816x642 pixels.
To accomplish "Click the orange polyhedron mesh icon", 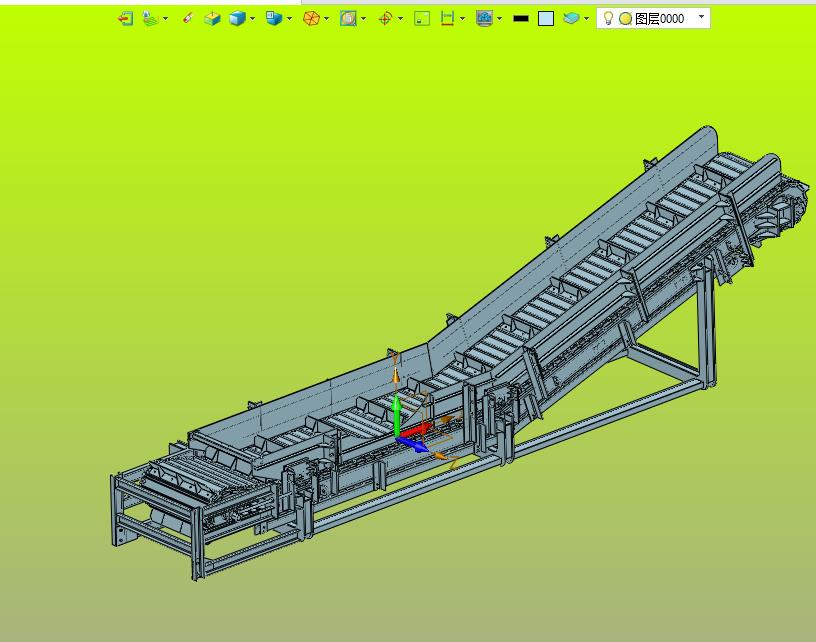I will coord(311,19).
